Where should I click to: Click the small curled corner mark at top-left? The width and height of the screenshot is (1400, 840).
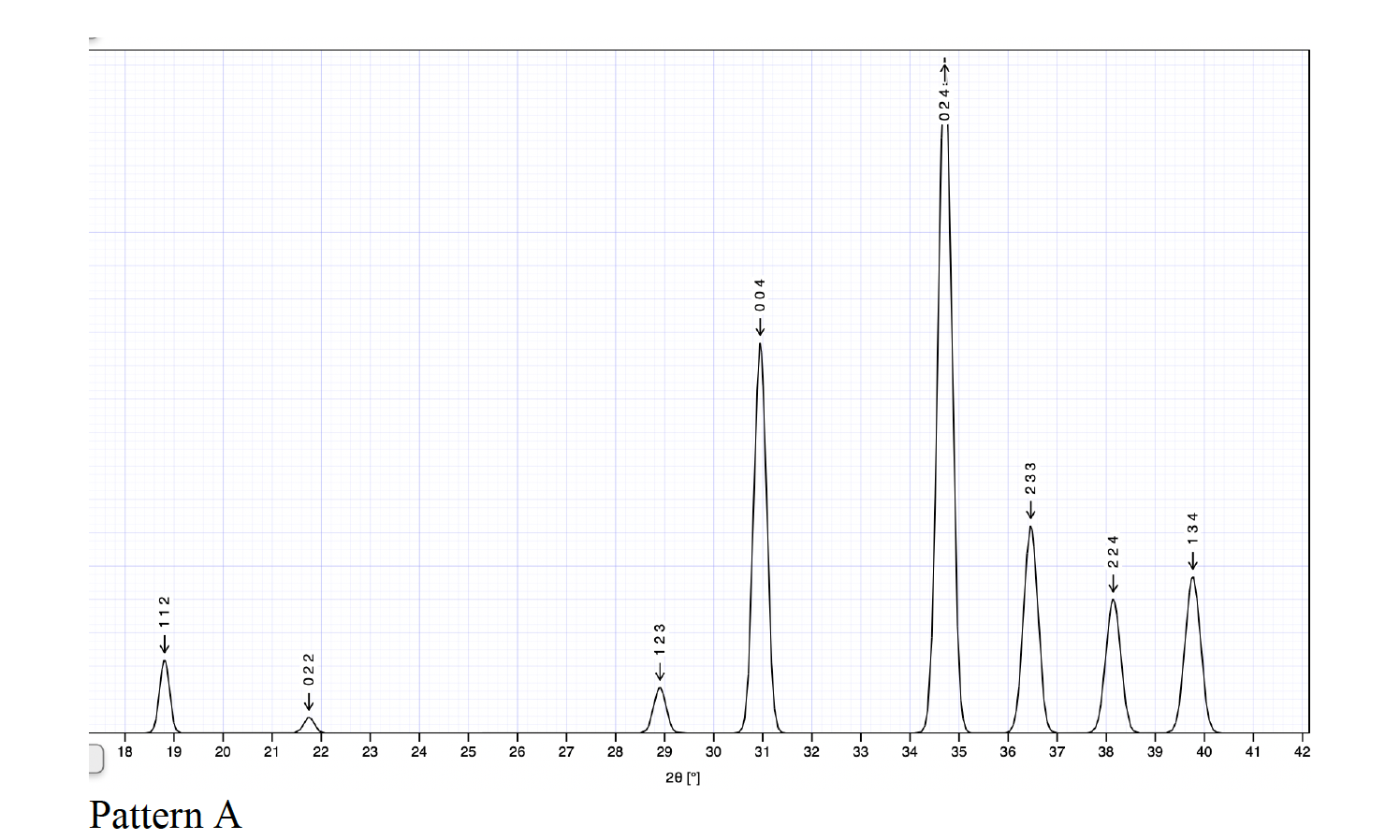click(93, 40)
